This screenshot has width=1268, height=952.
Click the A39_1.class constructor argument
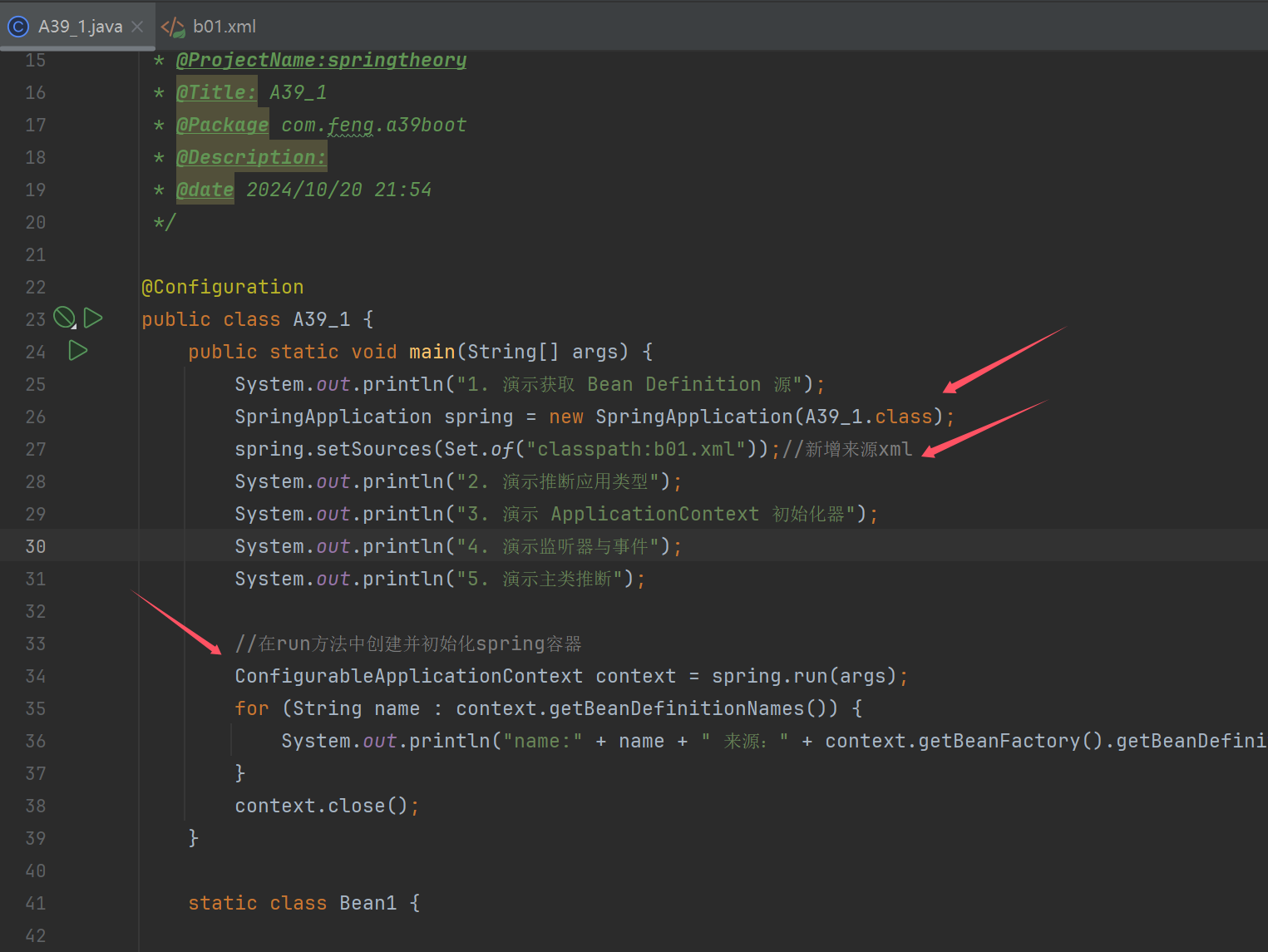[x=868, y=417]
